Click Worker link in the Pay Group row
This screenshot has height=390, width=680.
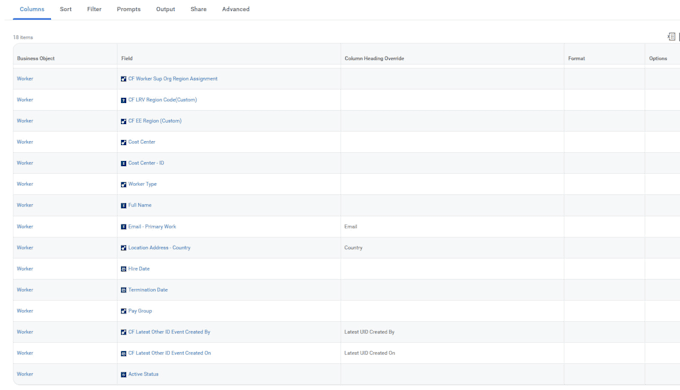pos(25,311)
